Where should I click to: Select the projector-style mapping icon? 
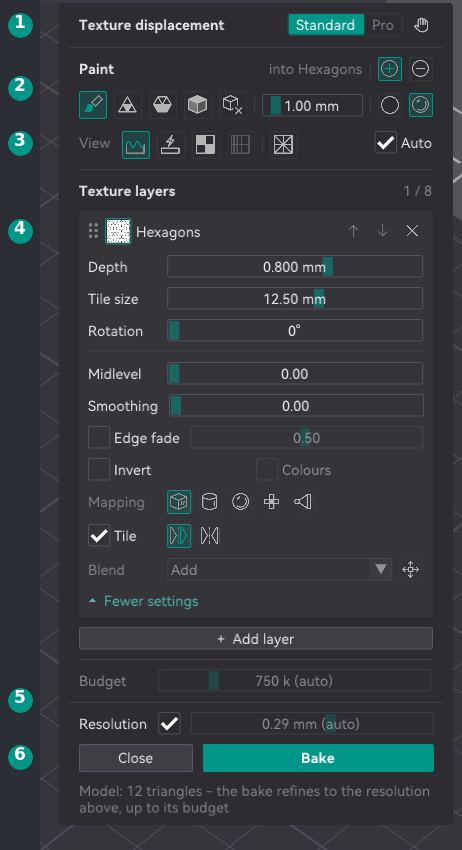coord(303,502)
